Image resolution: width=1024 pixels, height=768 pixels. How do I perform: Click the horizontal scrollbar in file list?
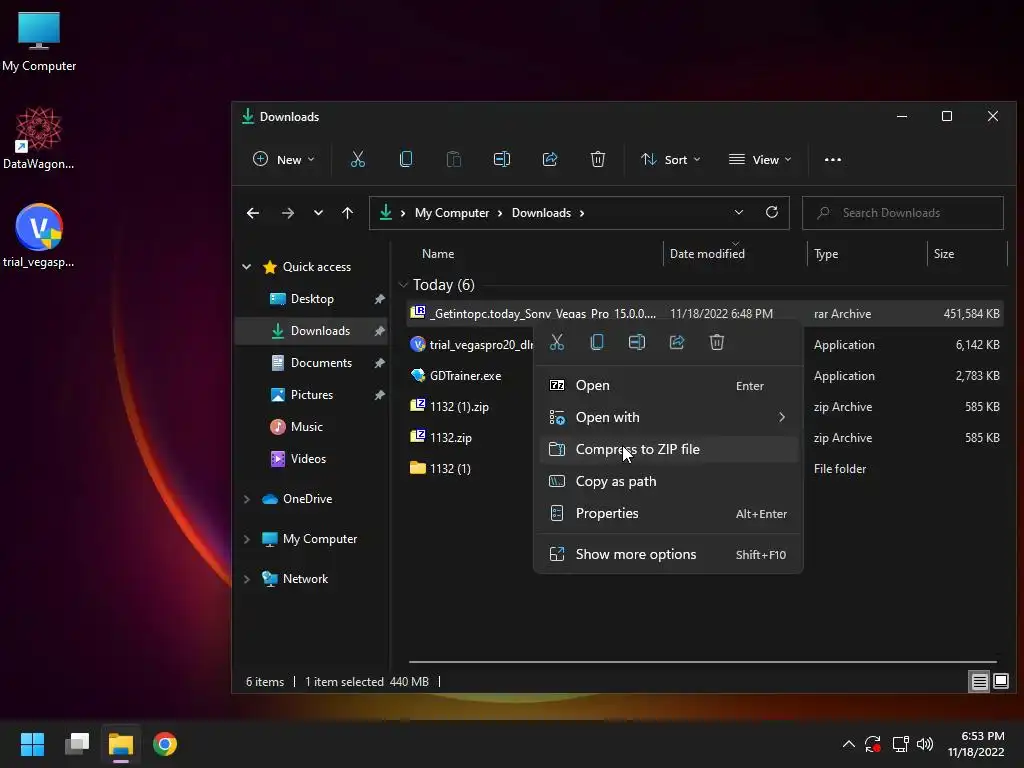point(703,662)
